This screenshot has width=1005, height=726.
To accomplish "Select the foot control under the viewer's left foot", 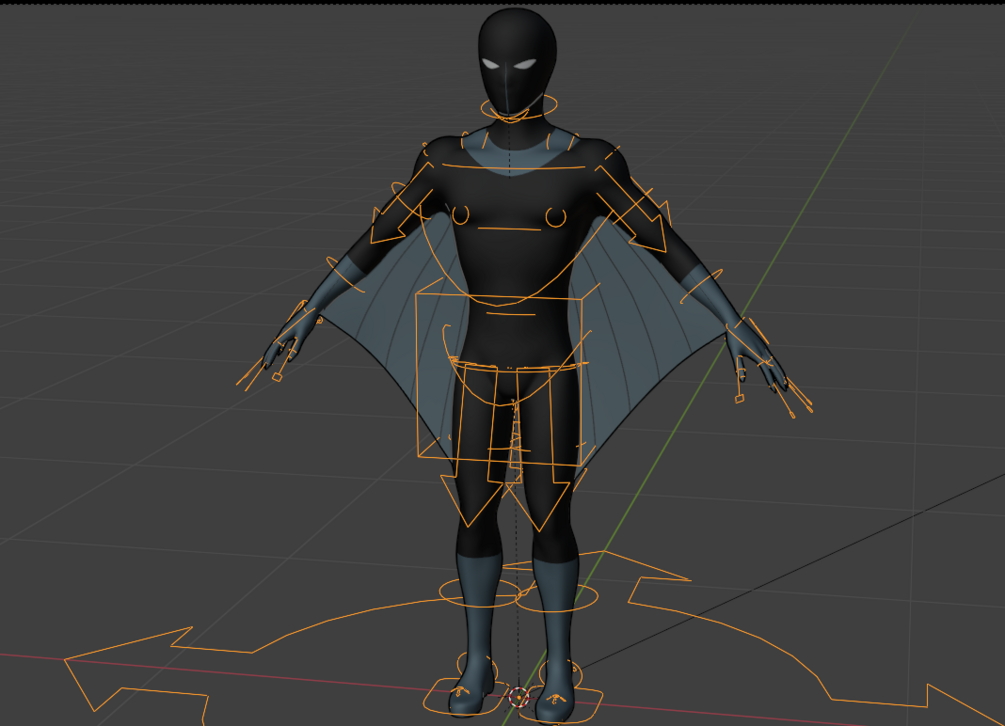I will pos(463,697).
